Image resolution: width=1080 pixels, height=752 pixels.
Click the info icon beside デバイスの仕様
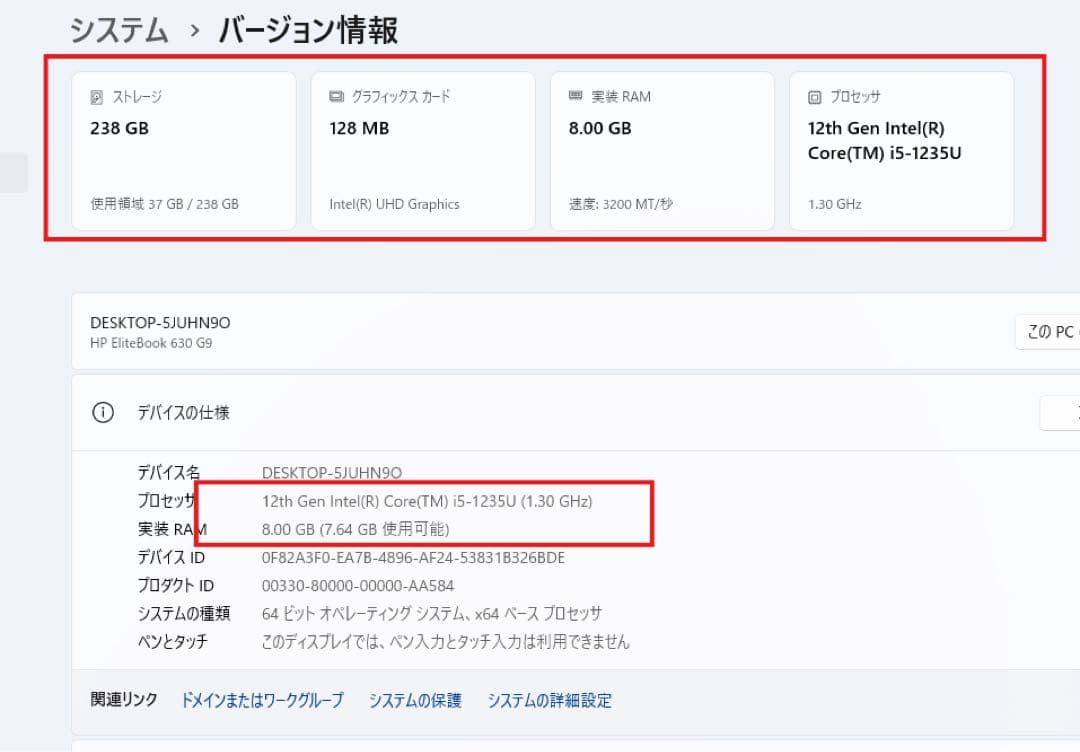(103, 412)
